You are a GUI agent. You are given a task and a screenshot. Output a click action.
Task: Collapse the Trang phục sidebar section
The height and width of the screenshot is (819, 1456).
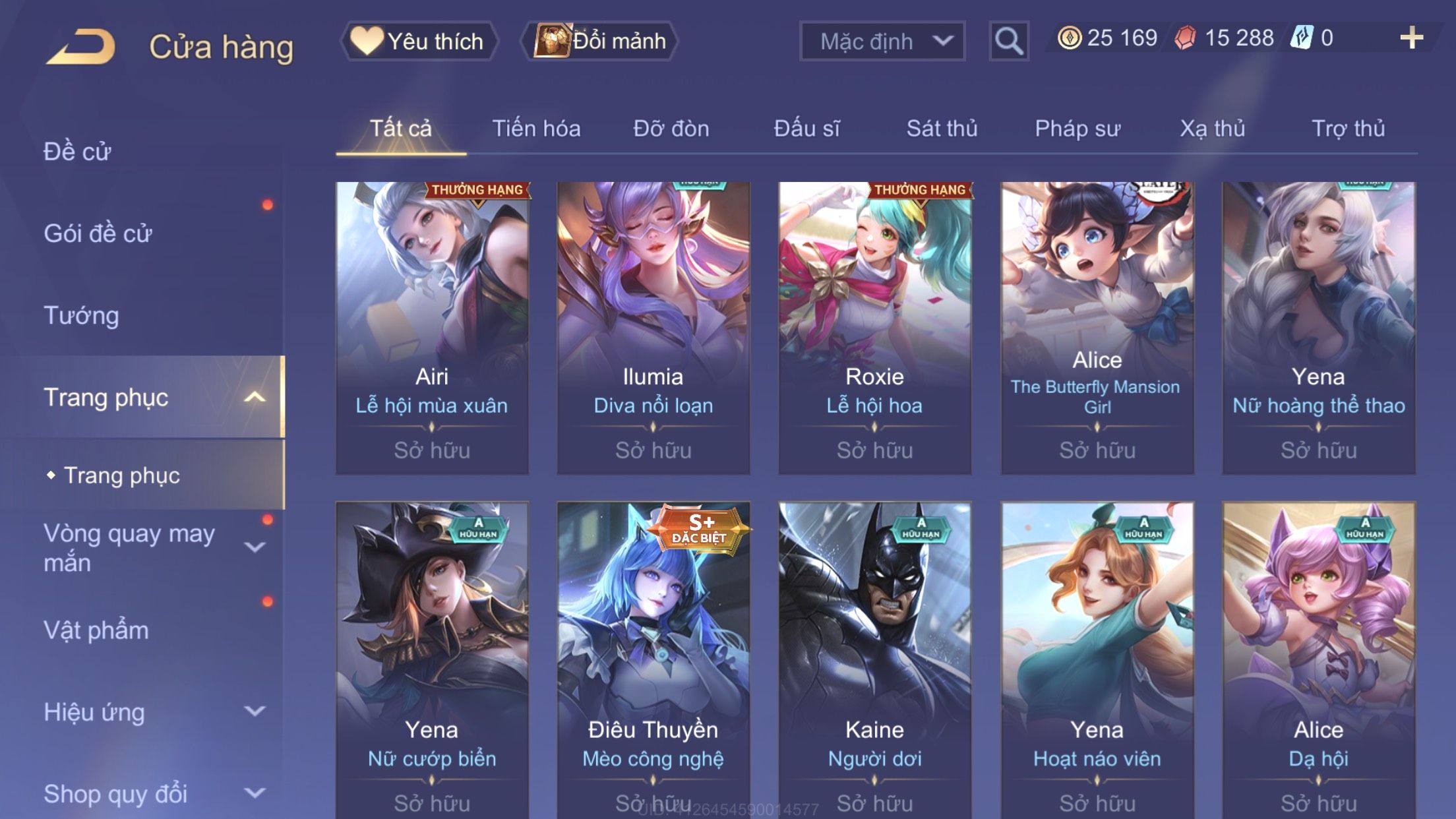click(x=255, y=397)
